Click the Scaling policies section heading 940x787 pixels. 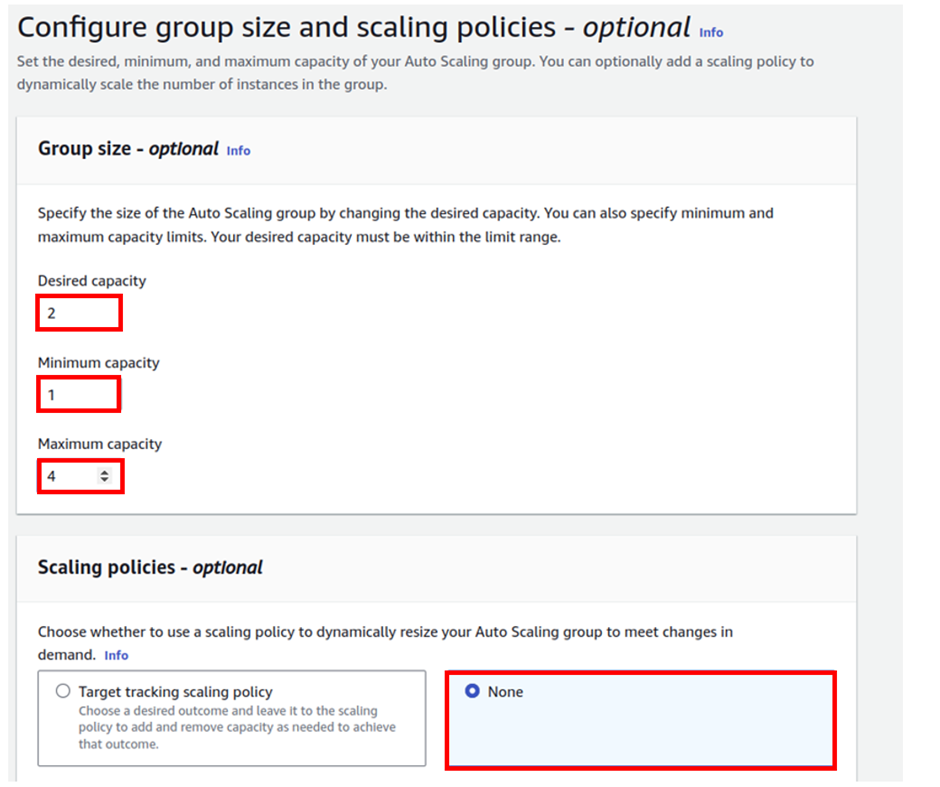[150, 567]
